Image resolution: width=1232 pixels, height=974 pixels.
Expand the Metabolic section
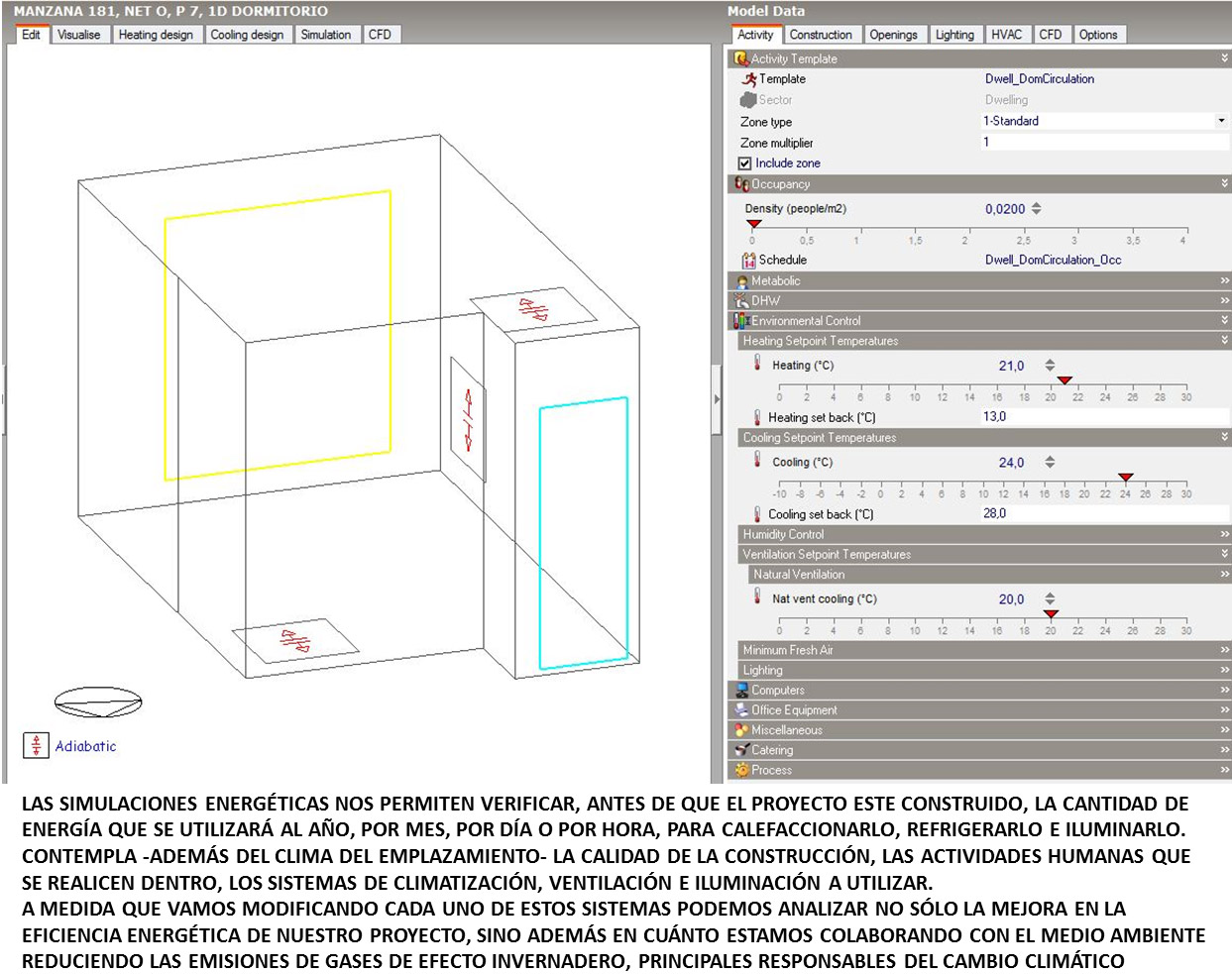[x=1224, y=281]
